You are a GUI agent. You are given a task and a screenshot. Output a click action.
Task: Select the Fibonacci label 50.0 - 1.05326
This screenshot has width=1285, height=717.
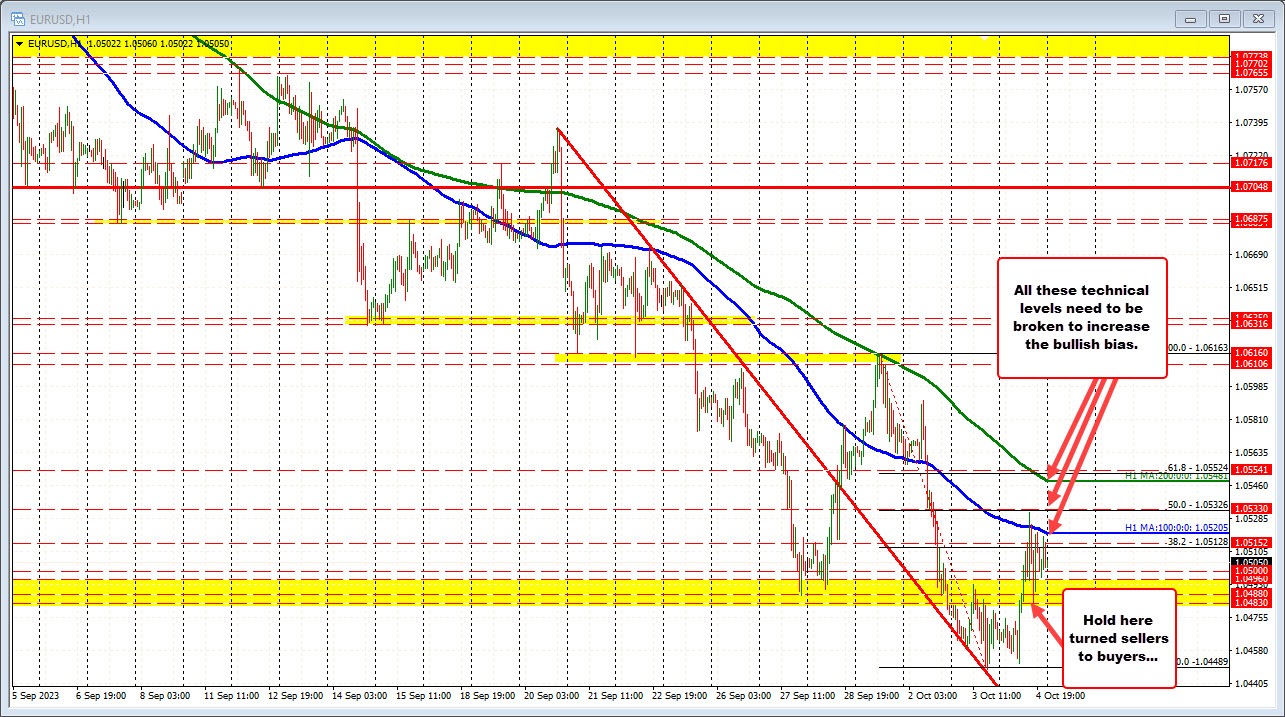1197,505
